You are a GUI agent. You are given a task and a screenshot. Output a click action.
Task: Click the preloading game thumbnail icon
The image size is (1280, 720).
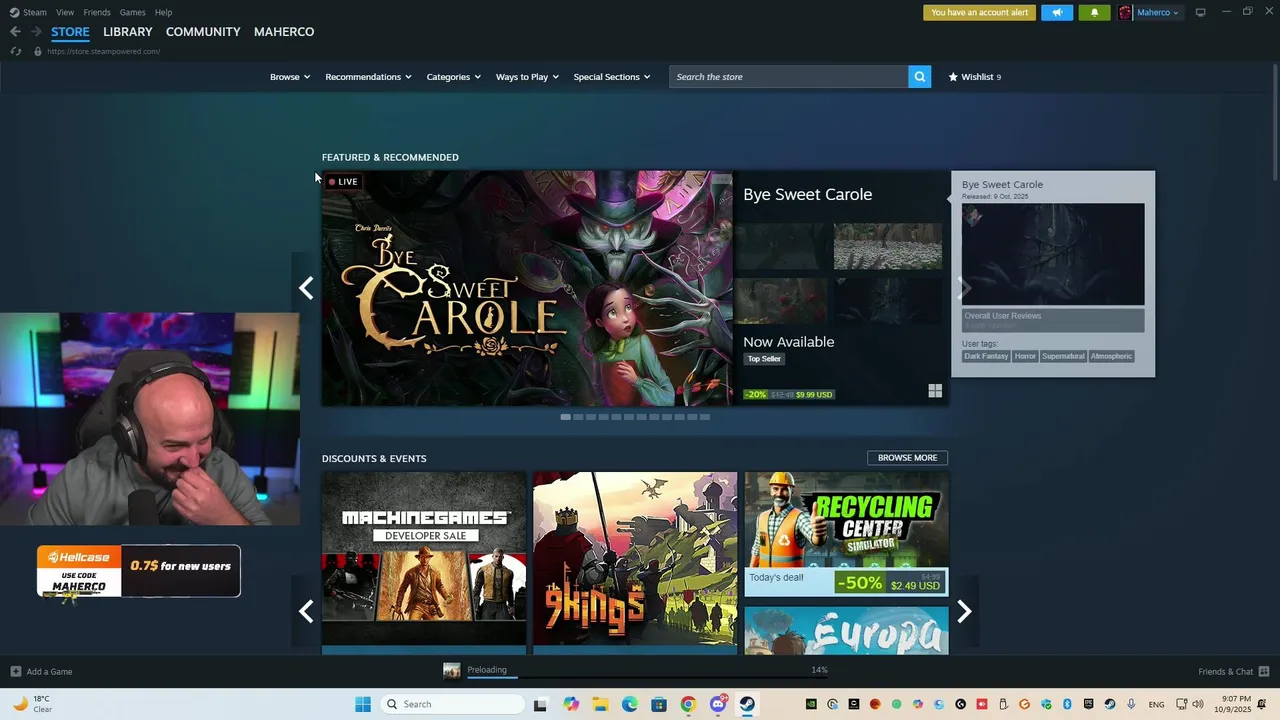click(x=452, y=671)
